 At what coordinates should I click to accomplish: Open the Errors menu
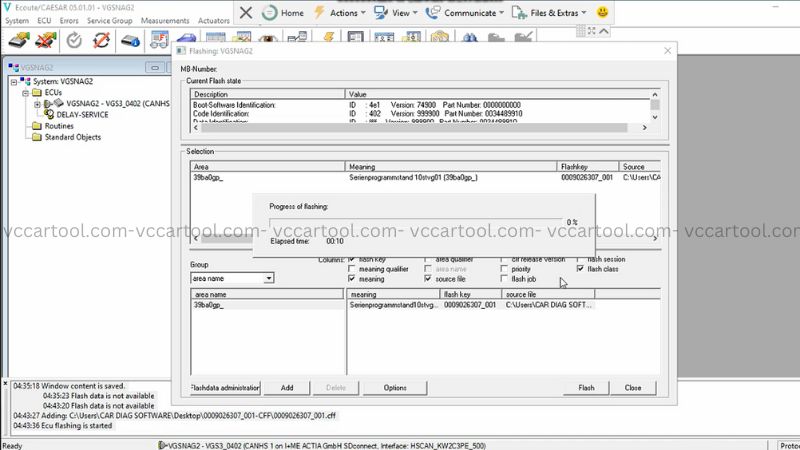pos(69,20)
